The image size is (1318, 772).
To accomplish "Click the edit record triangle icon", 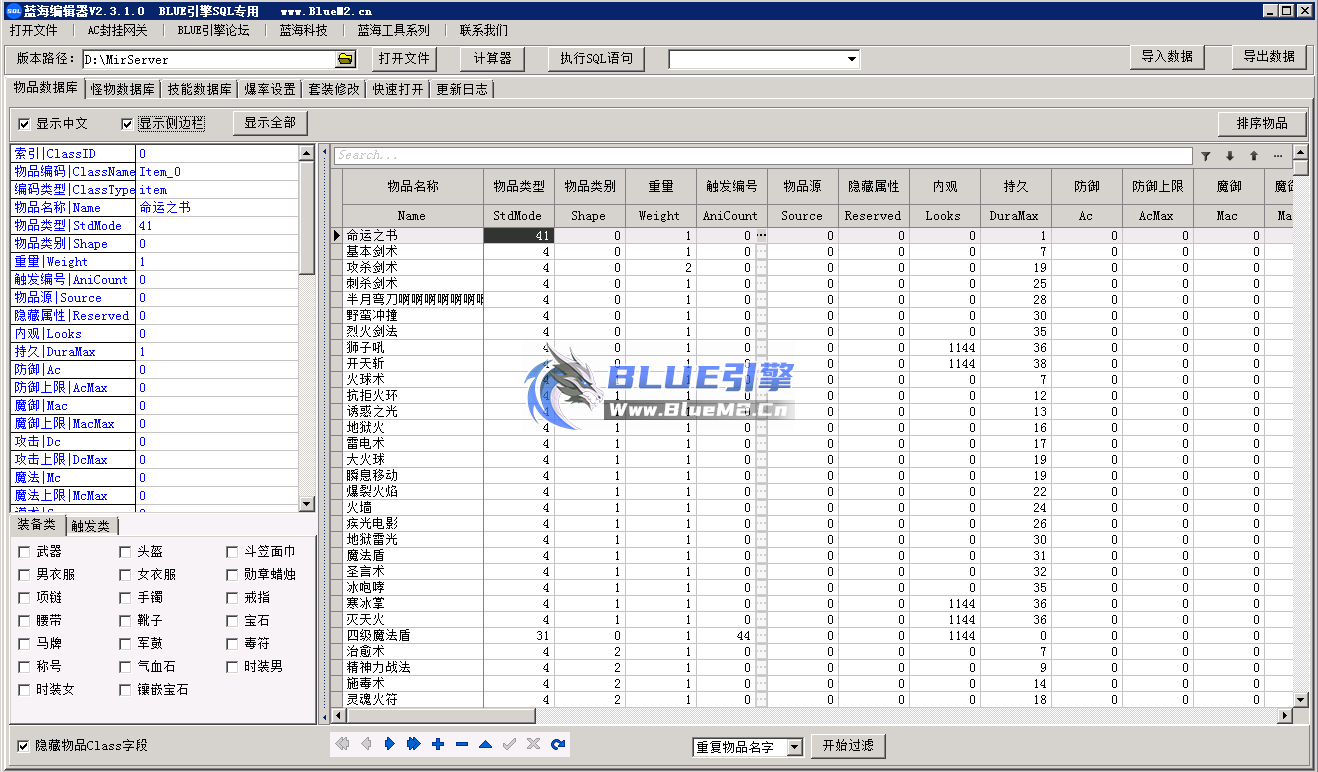I will 485,744.
